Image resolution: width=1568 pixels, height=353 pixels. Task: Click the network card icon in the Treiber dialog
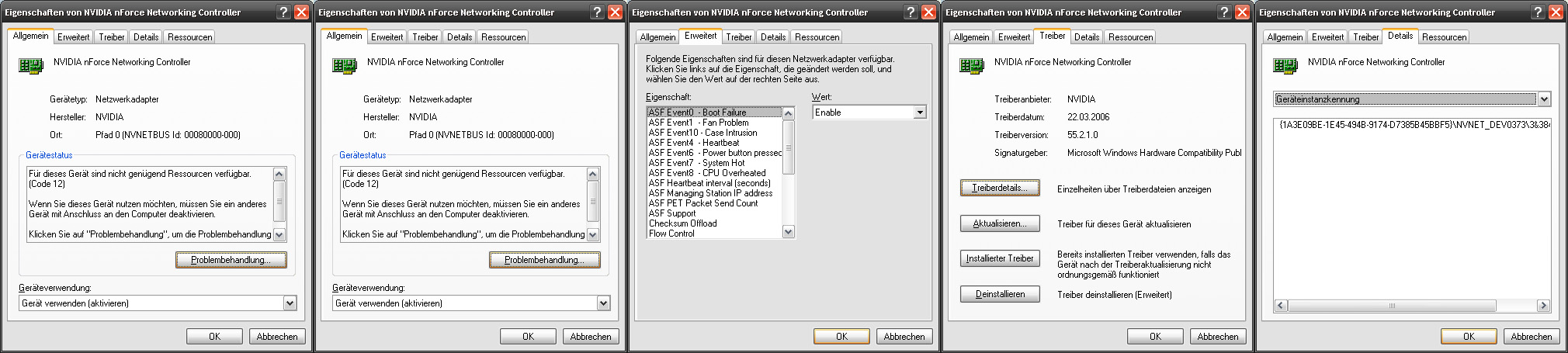(x=971, y=66)
